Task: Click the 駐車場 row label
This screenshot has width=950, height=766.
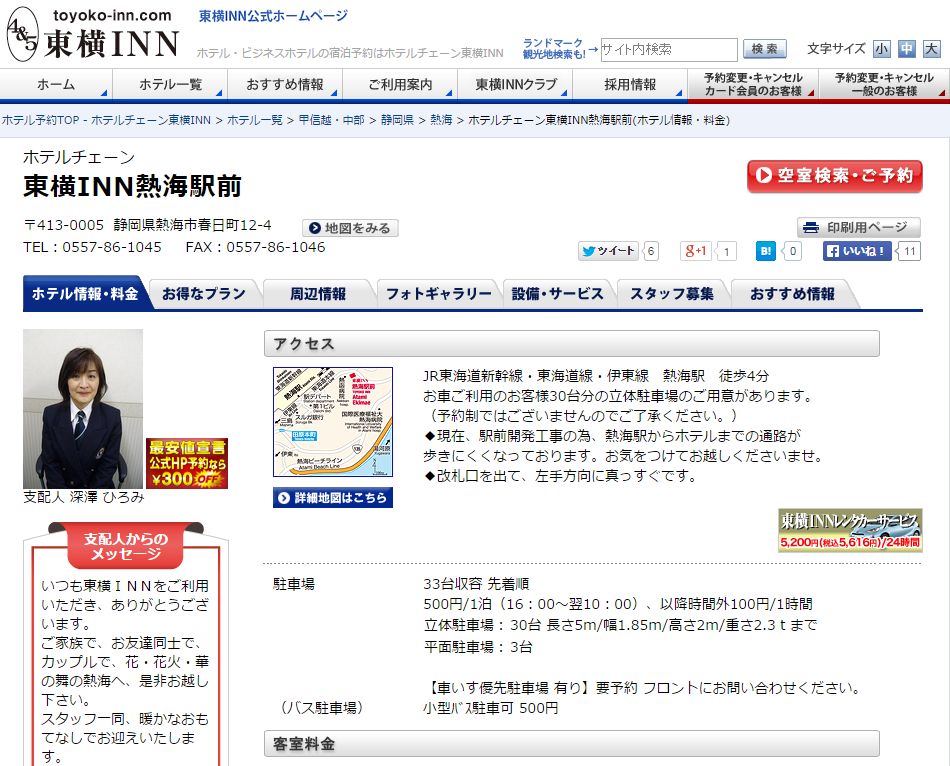Action: [x=294, y=584]
